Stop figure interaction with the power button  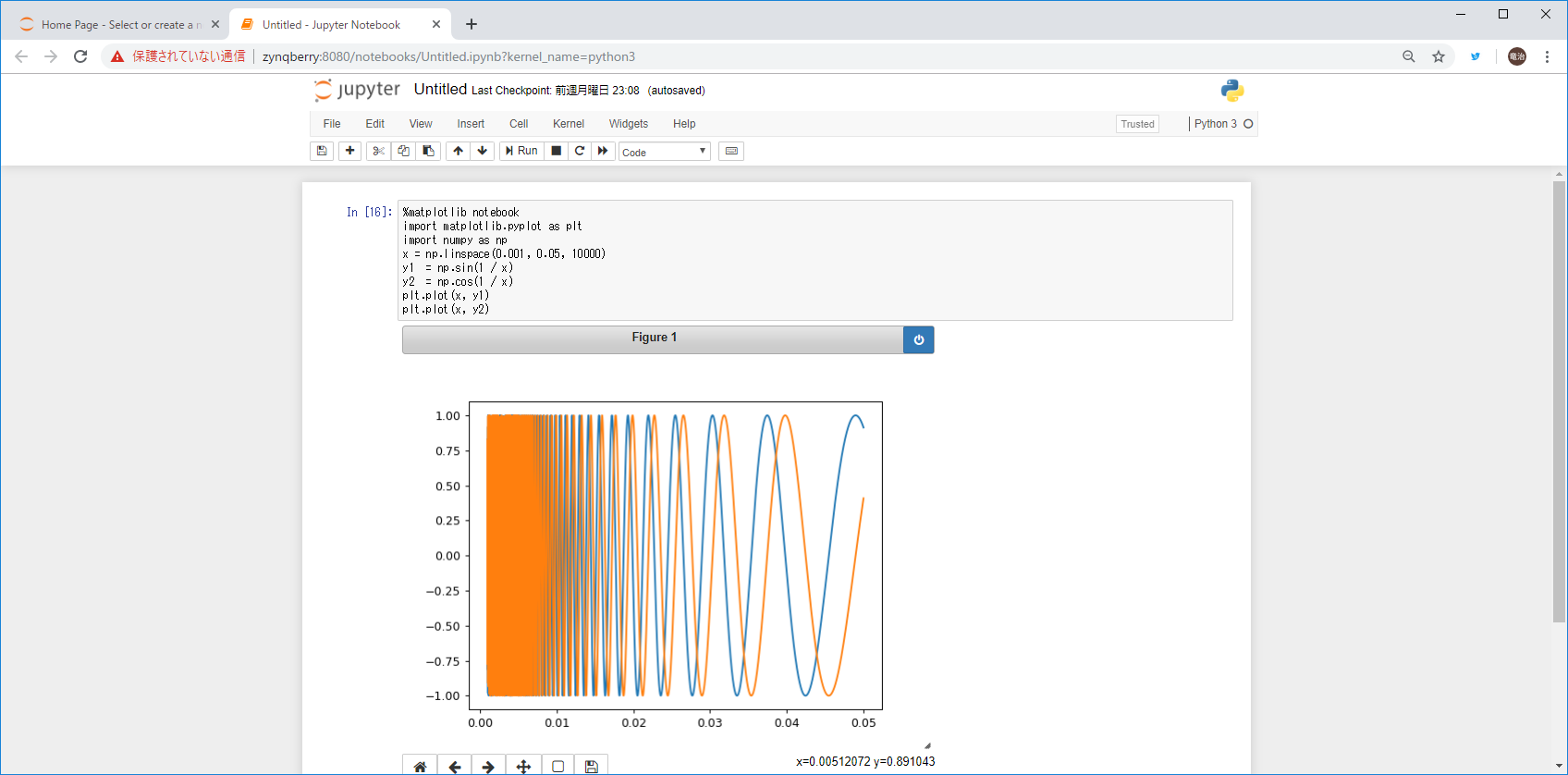[x=918, y=339]
